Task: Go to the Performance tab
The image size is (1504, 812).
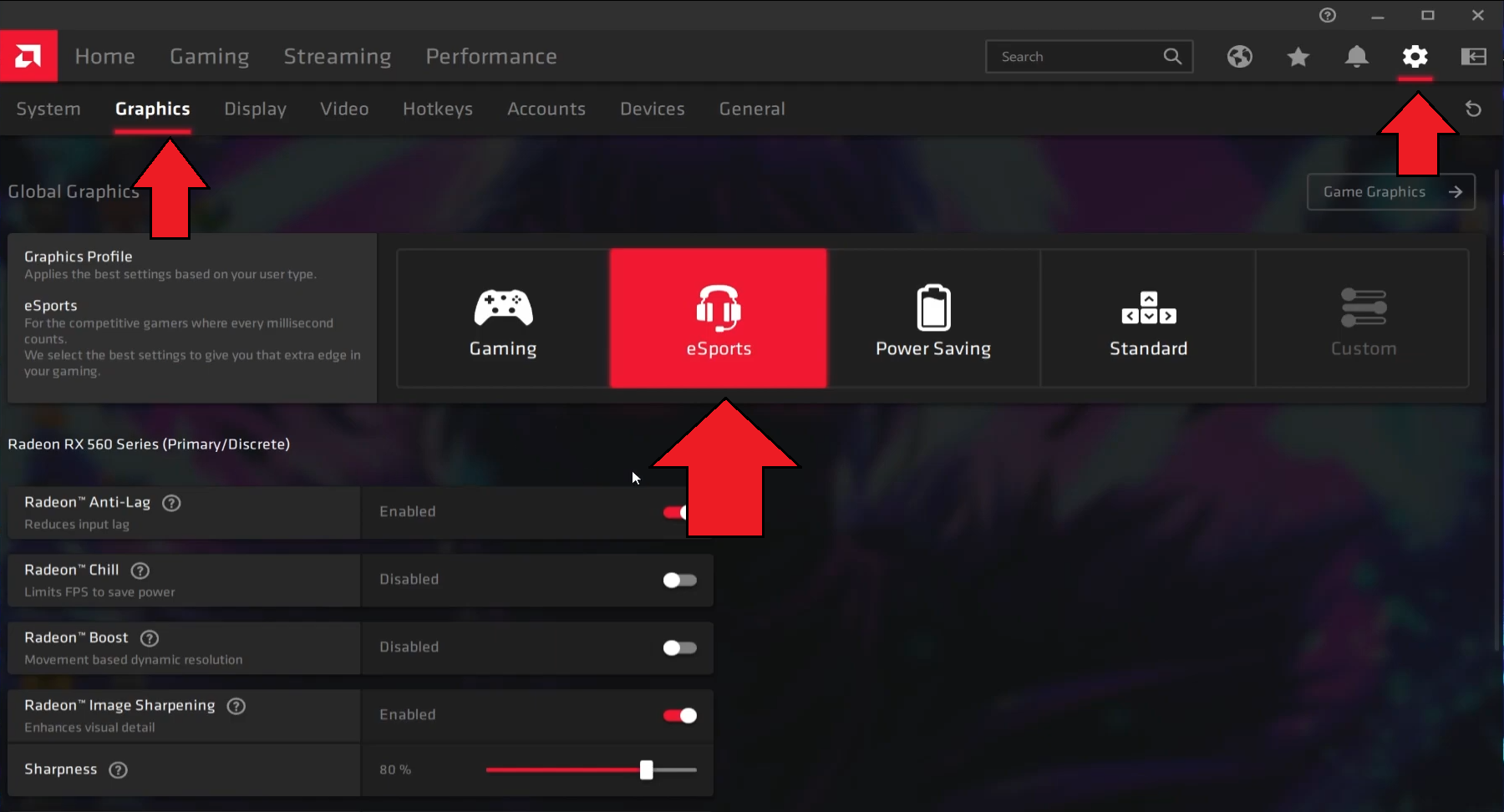Action: tap(491, 56)
